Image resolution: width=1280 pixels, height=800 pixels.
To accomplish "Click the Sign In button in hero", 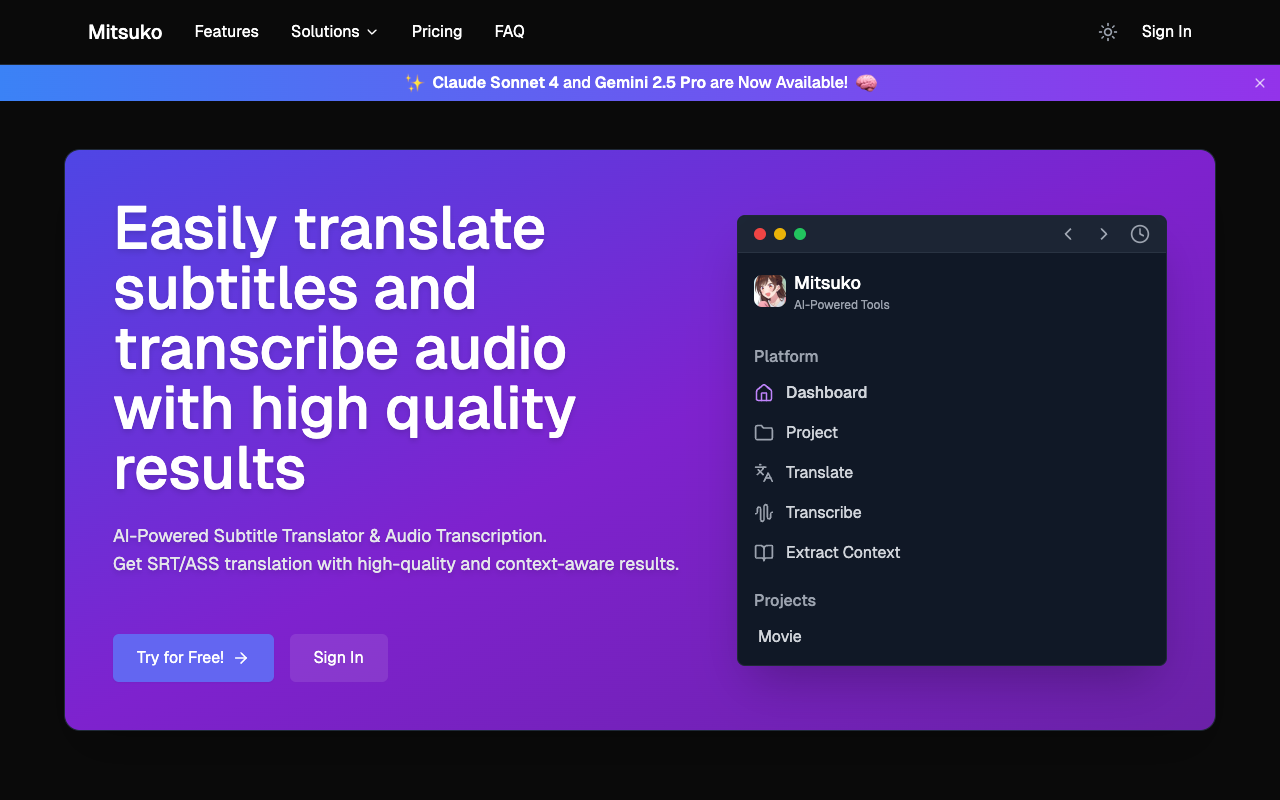I will (339, 658).
